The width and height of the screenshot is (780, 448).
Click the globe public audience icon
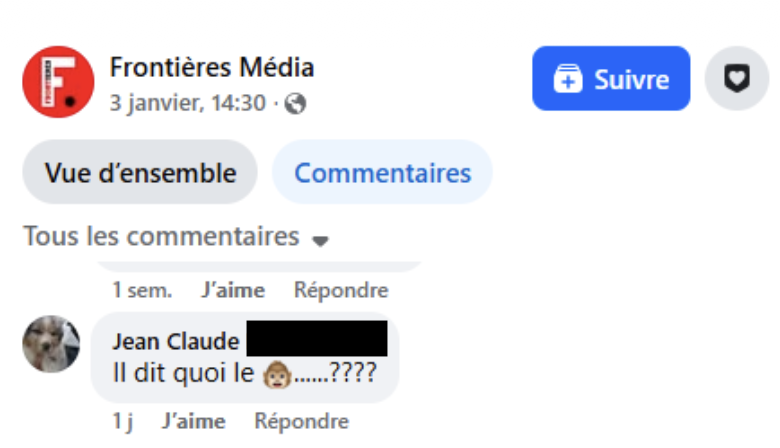(295, 103)
